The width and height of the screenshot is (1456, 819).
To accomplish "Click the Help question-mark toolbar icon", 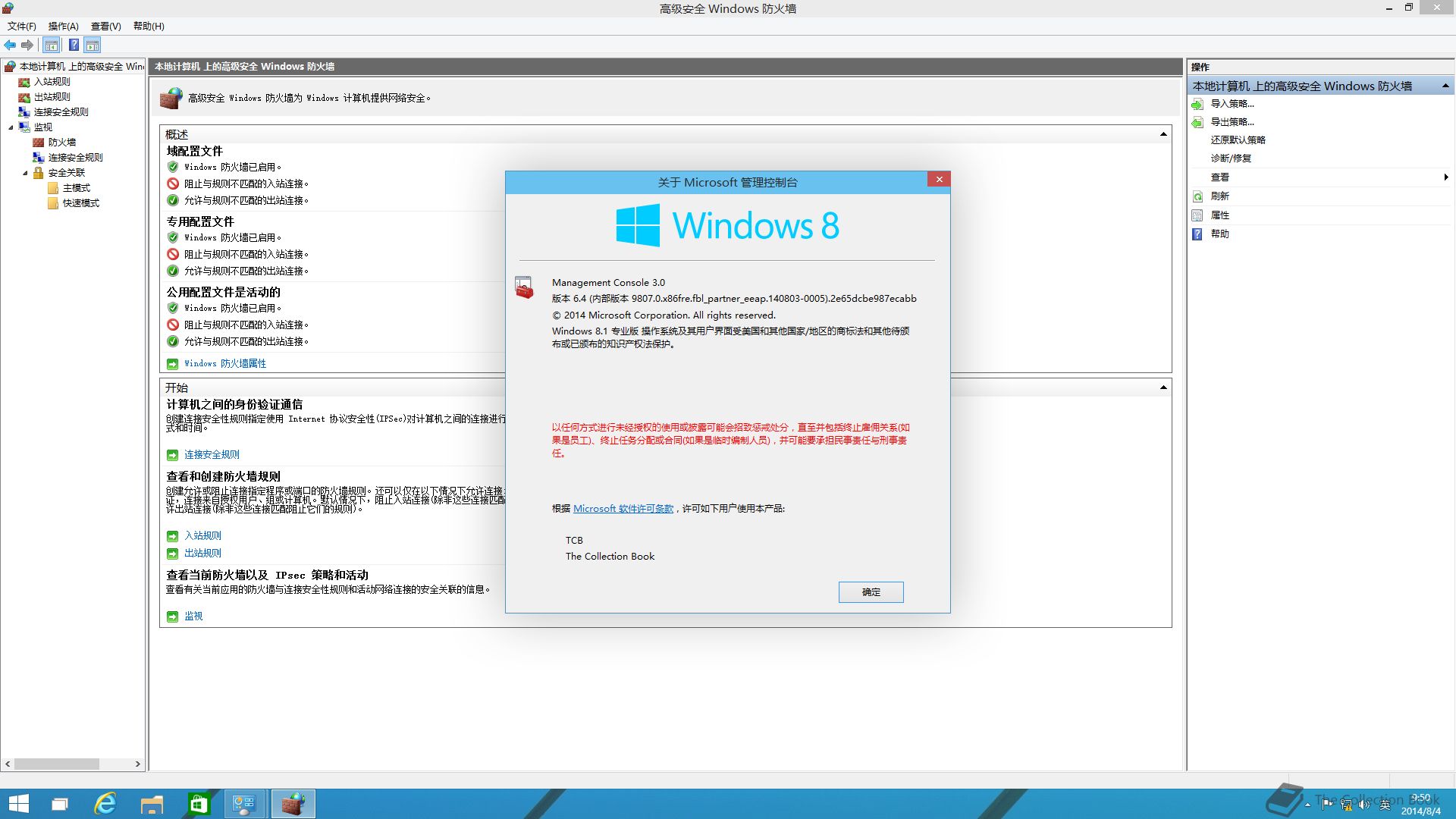I will coord(74,45).
